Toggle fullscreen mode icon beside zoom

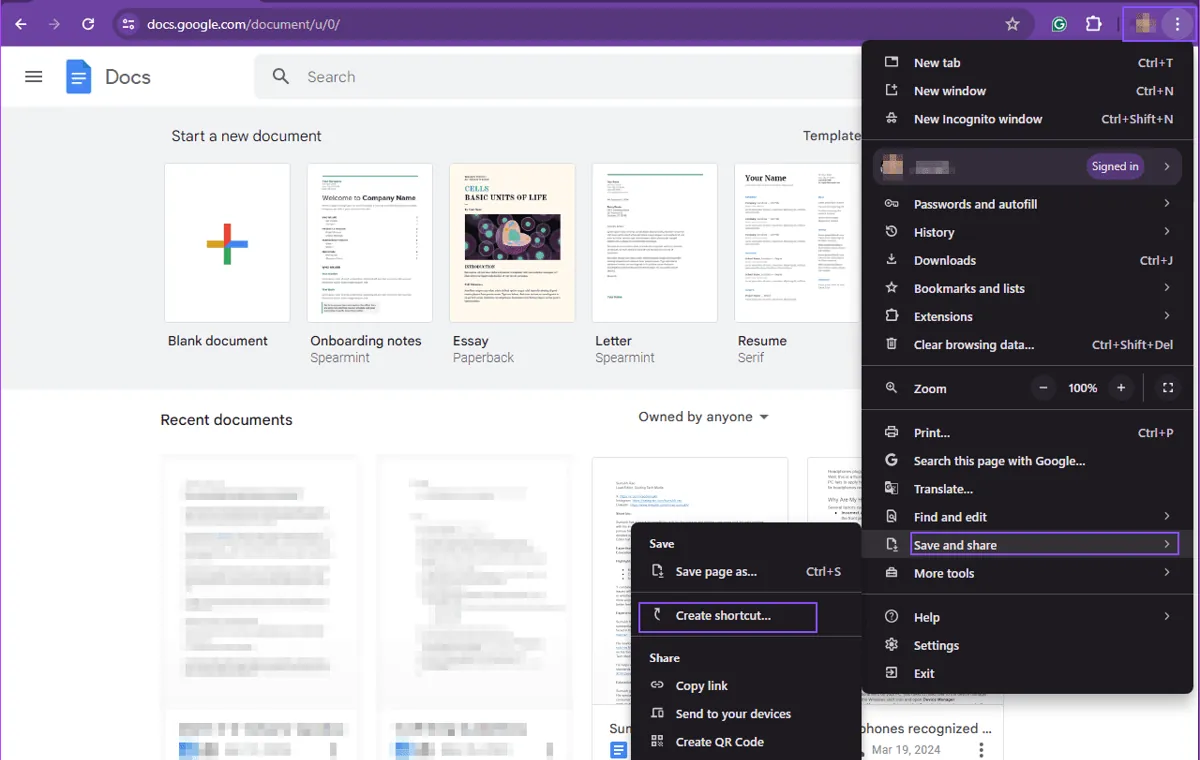pyautogui.click(x=1167, y=388)
